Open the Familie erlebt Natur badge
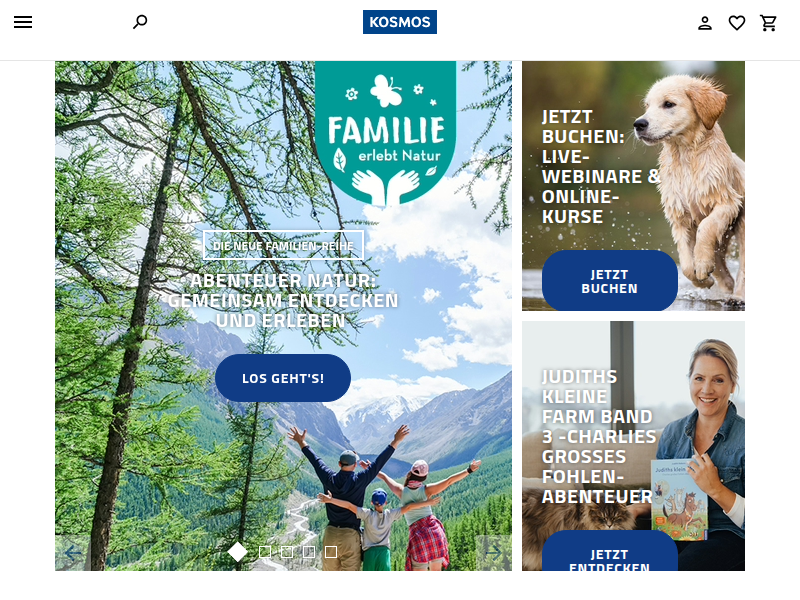Image resolution: width=800 pixels, height=600 pixels. 385,133
